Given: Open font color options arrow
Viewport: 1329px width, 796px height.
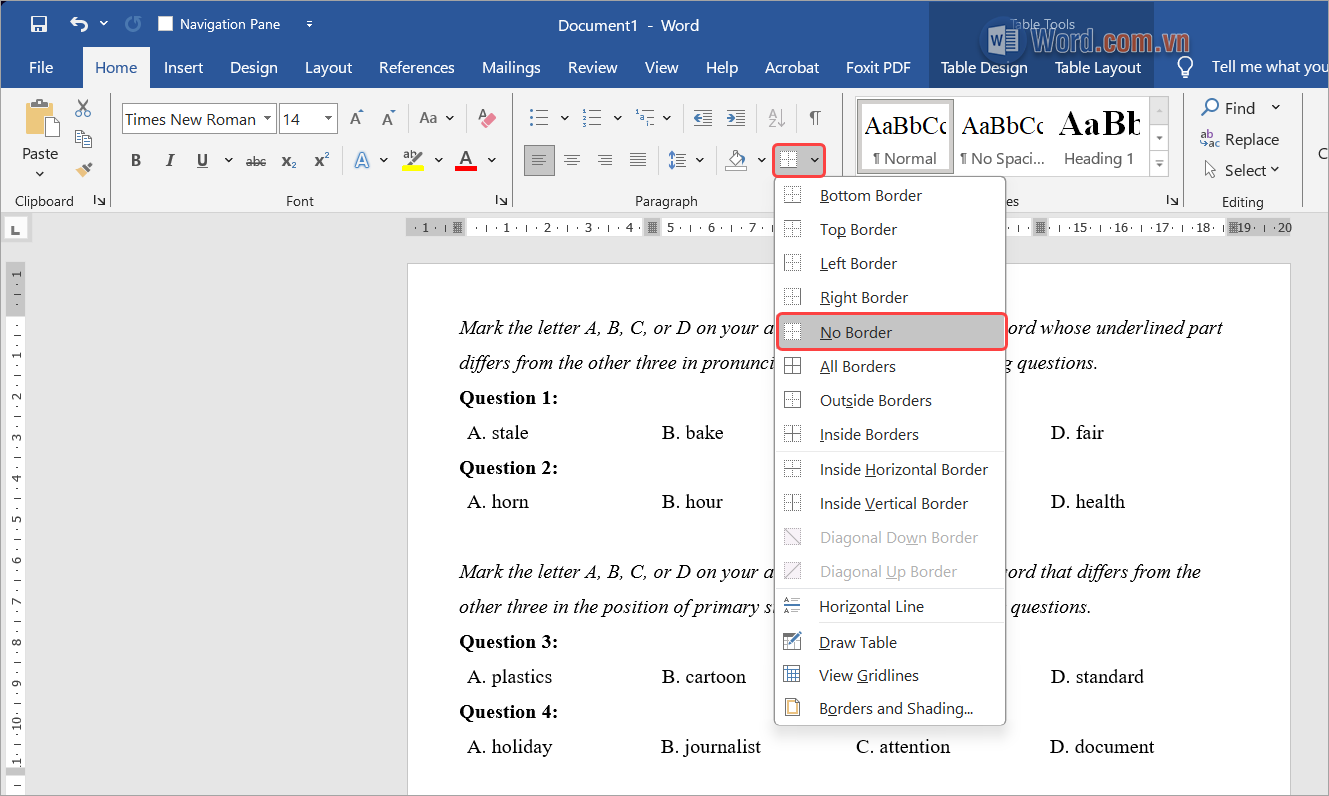Looking at the screenshot, I should click(x=491, y=160).
